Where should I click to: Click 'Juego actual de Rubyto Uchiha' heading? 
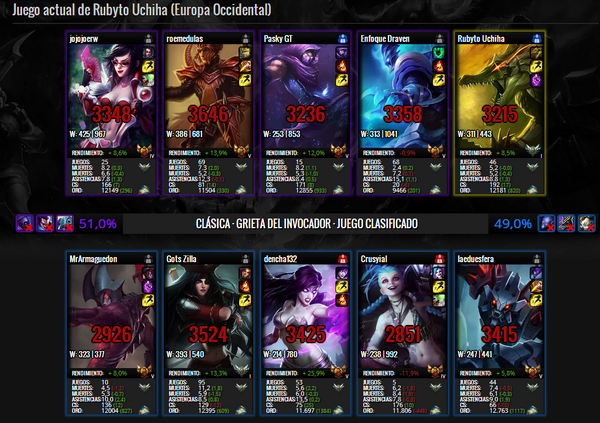(x=142, y=10)
